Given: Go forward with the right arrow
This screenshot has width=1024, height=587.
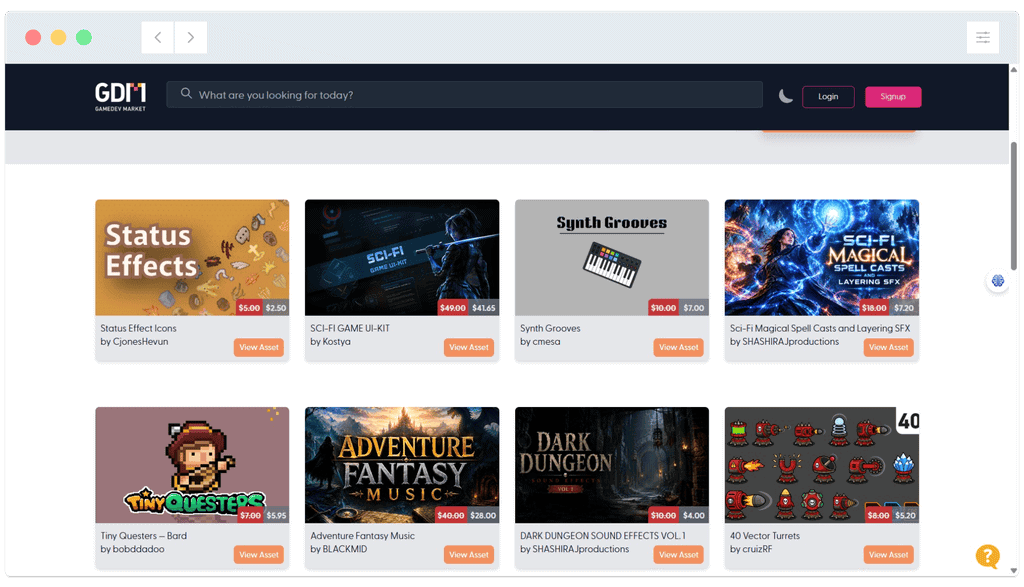Looking at the screenshot, I should point(191,37).
